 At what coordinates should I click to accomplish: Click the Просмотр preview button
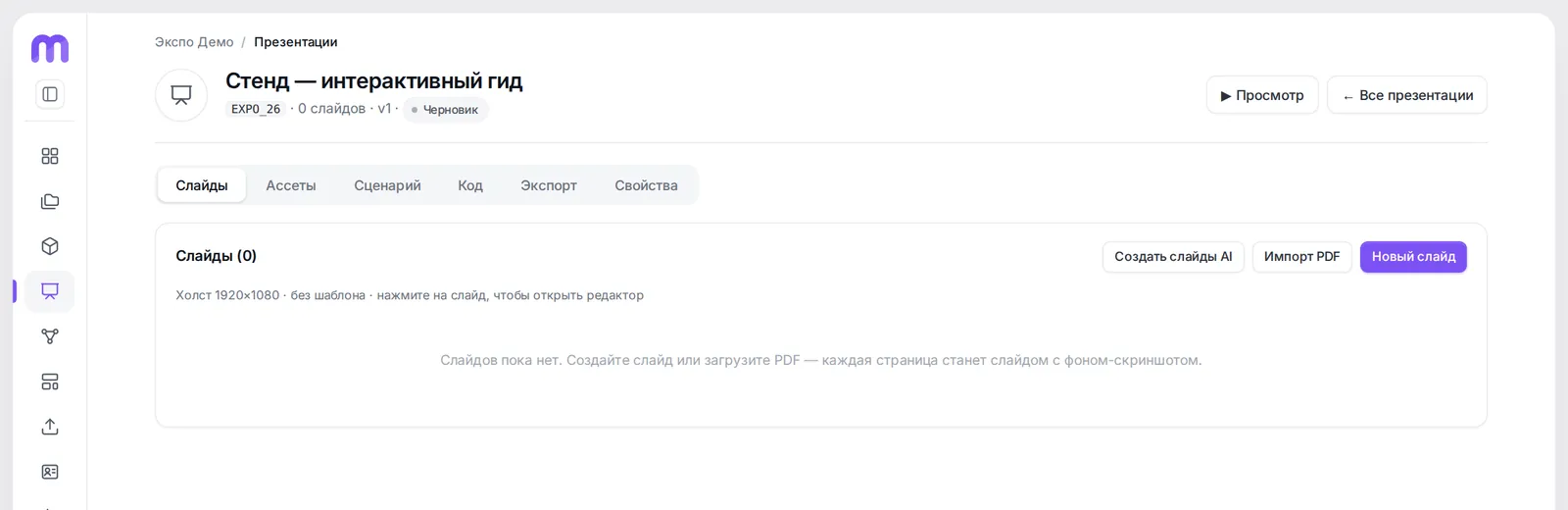pos(1262,95)
